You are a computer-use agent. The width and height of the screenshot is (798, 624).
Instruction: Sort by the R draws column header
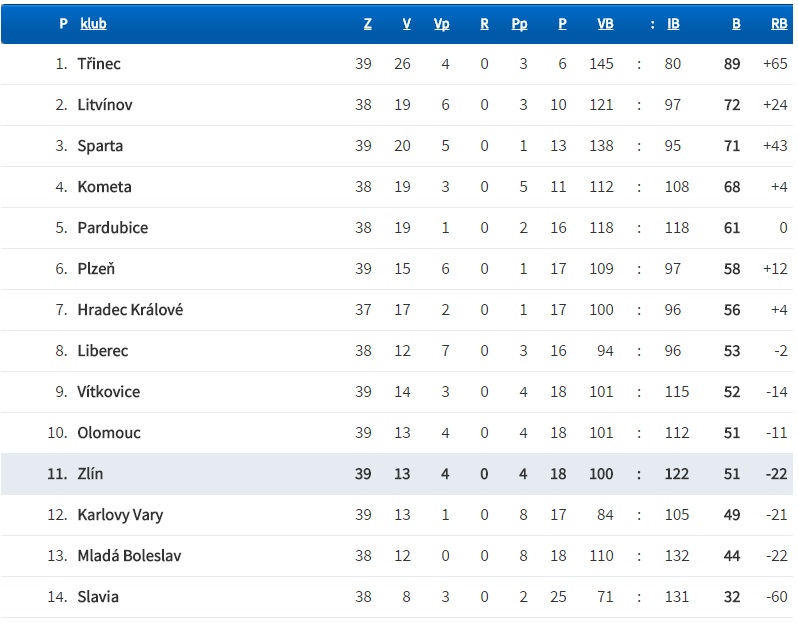click(484, 24)
